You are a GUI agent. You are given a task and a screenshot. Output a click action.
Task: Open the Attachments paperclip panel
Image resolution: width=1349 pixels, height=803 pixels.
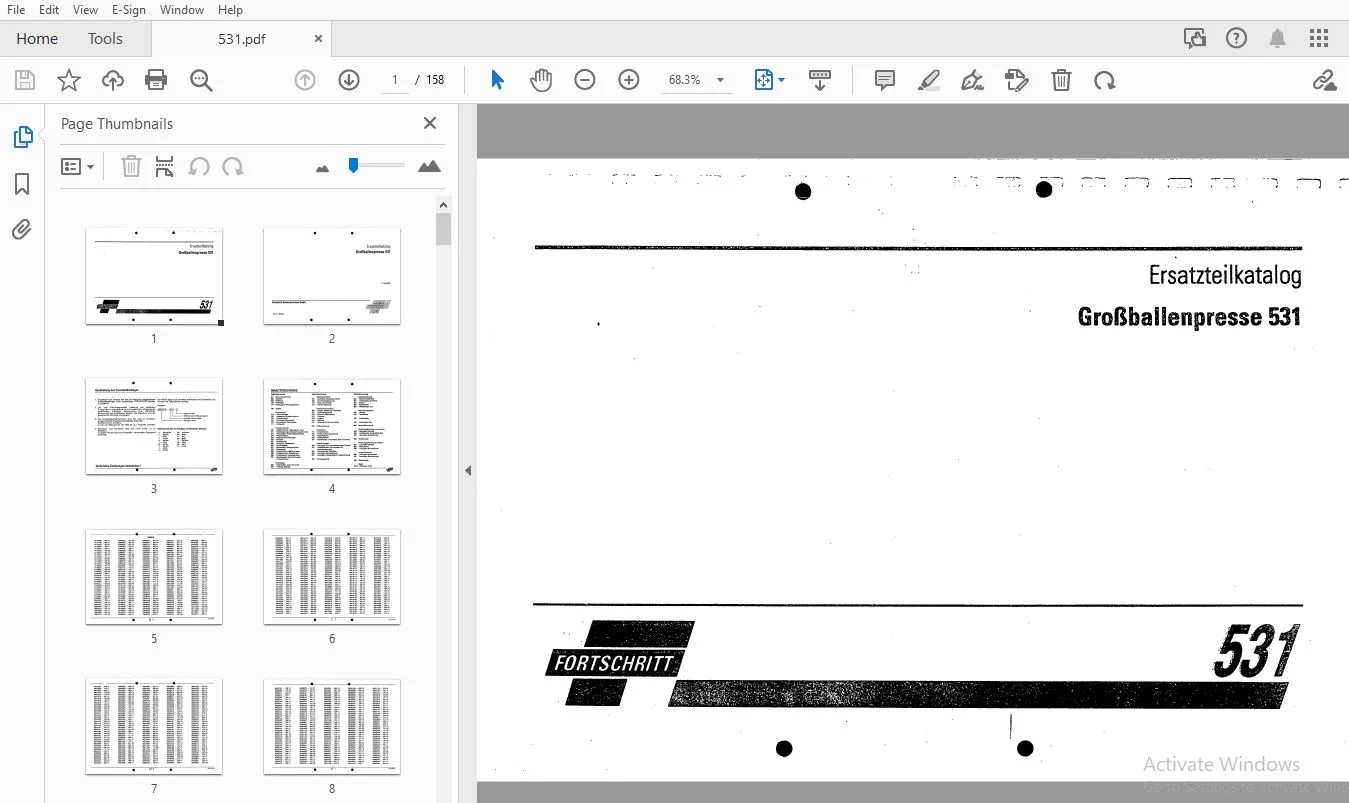(x=22, y=230)
